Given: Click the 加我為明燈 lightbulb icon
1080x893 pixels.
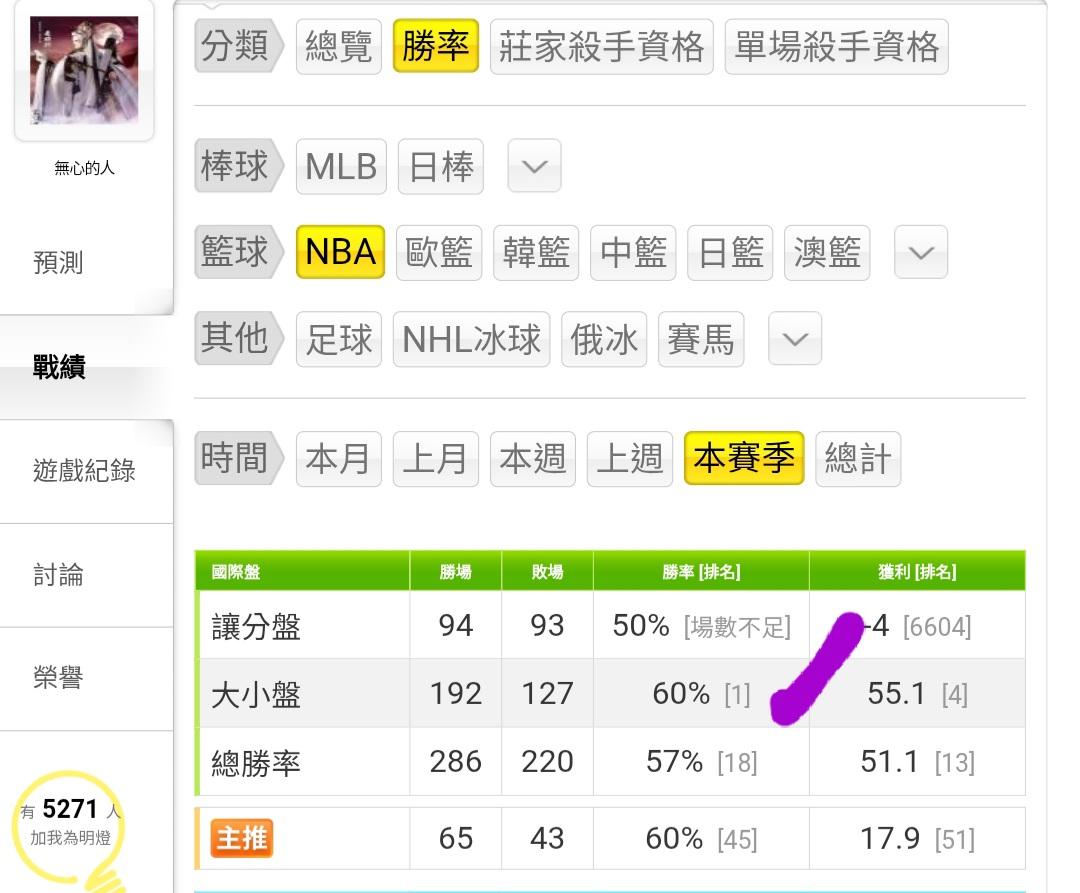Looking at the screenshot, I should (x=70, y=830).
